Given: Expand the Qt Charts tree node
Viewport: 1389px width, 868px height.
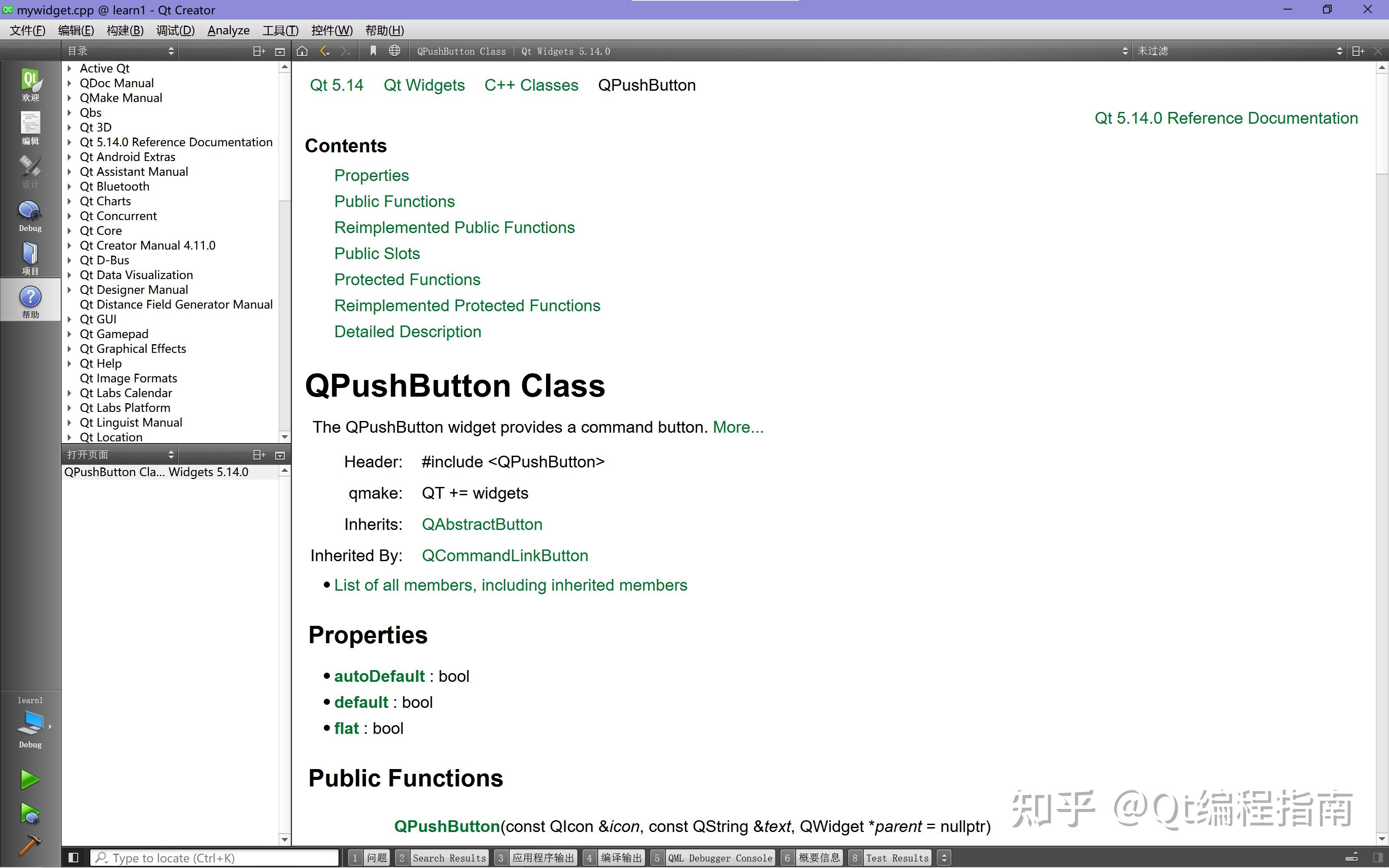Looking at the screenshot, I should 70,201.
